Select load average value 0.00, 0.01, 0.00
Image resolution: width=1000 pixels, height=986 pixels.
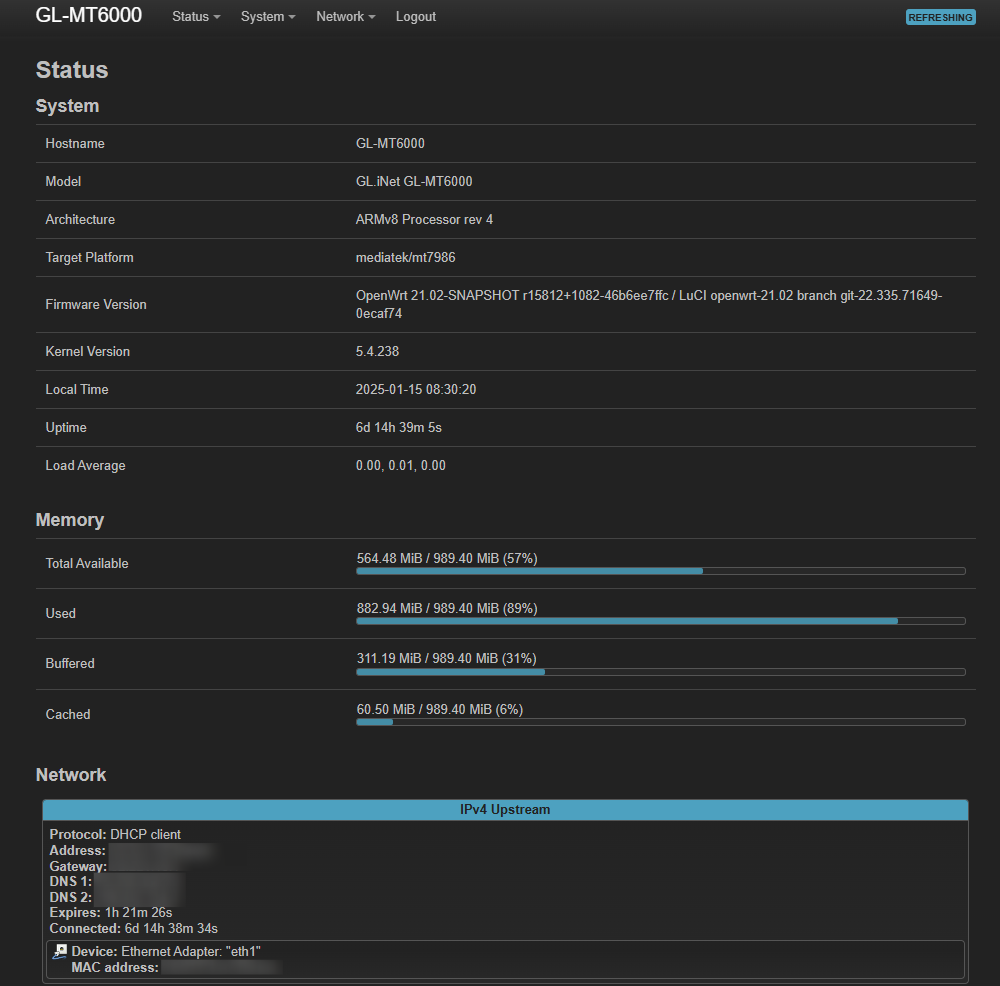401,466
